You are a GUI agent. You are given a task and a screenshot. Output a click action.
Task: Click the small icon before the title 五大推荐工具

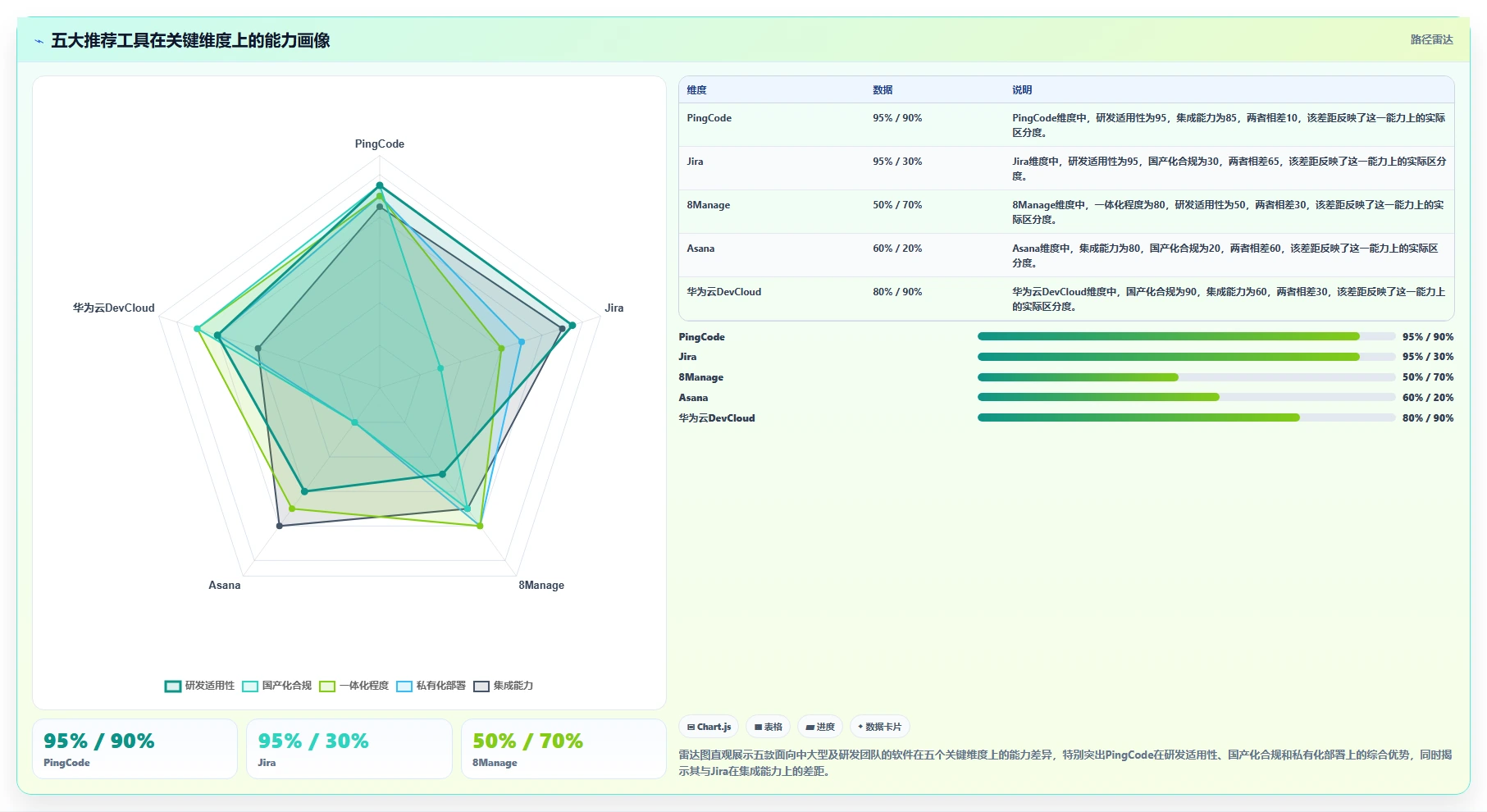pyautogui.click(x=39, y=41)
